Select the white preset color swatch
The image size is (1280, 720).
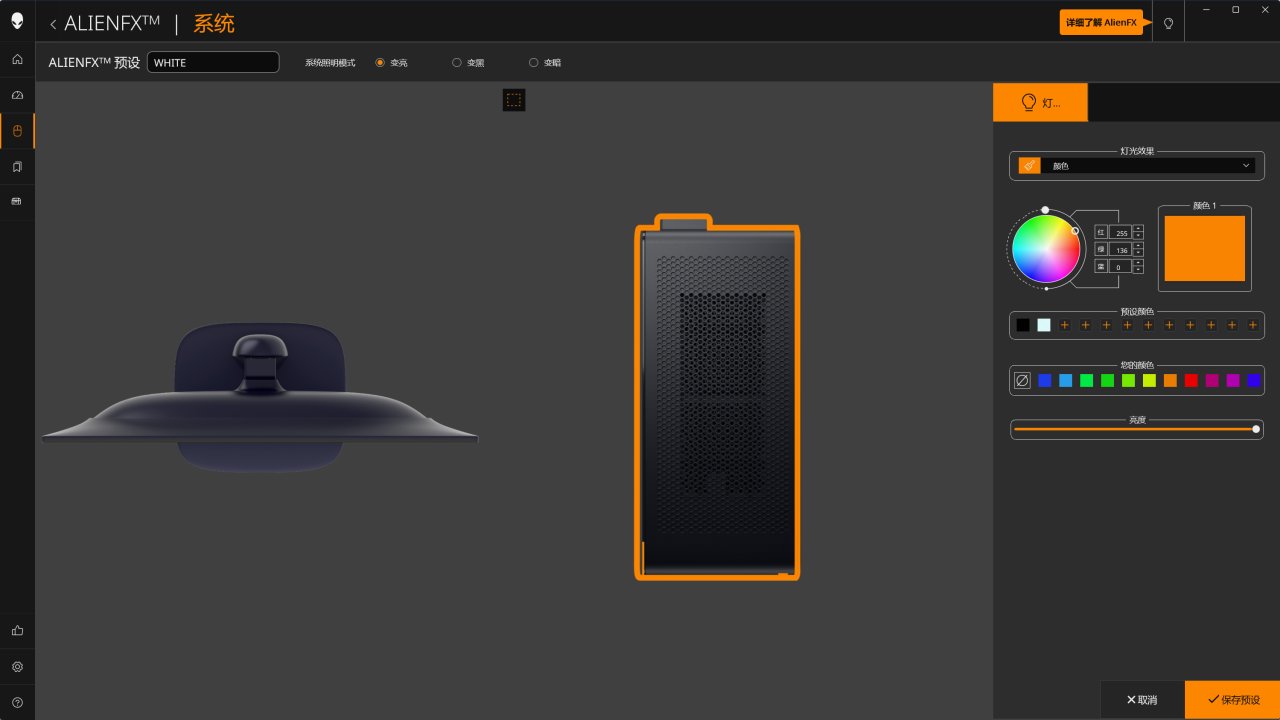pos(1044,325)
